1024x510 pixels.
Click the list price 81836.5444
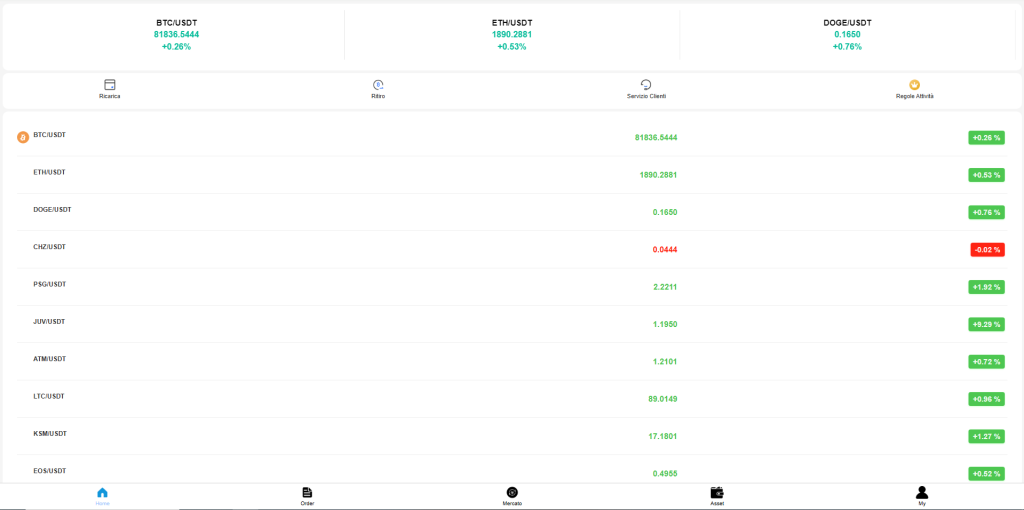coord(656,138)
